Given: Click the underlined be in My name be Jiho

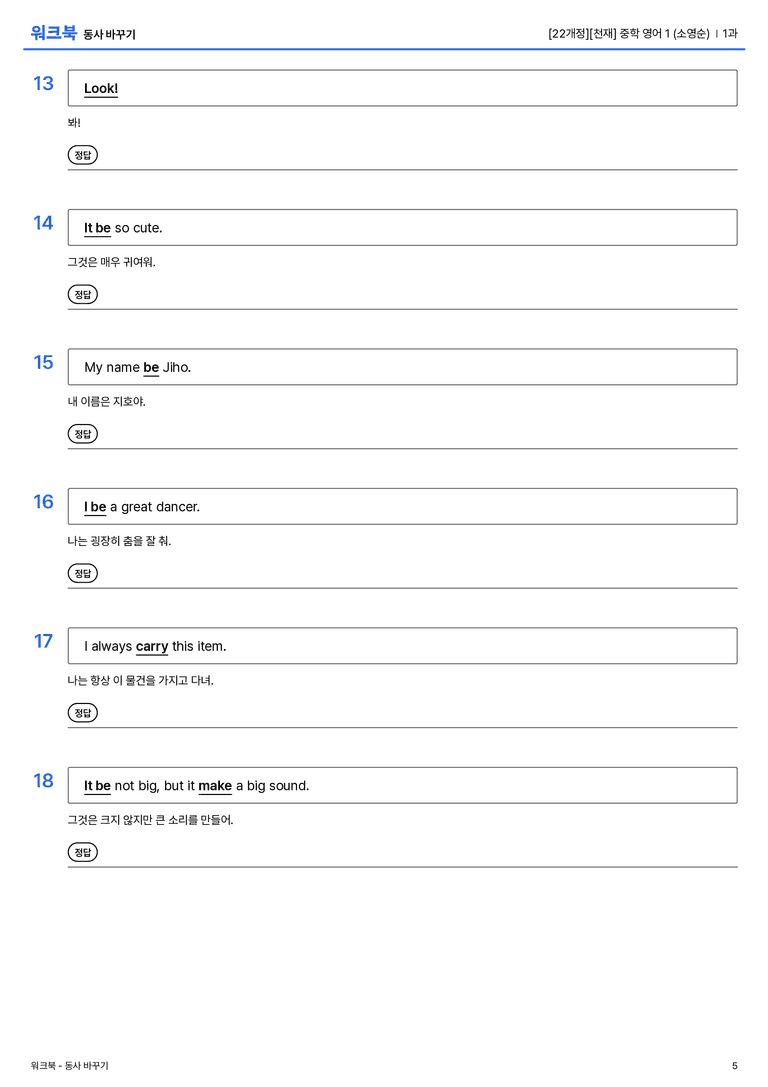Looking at the screenshot, I should click(x=151, y=367).
